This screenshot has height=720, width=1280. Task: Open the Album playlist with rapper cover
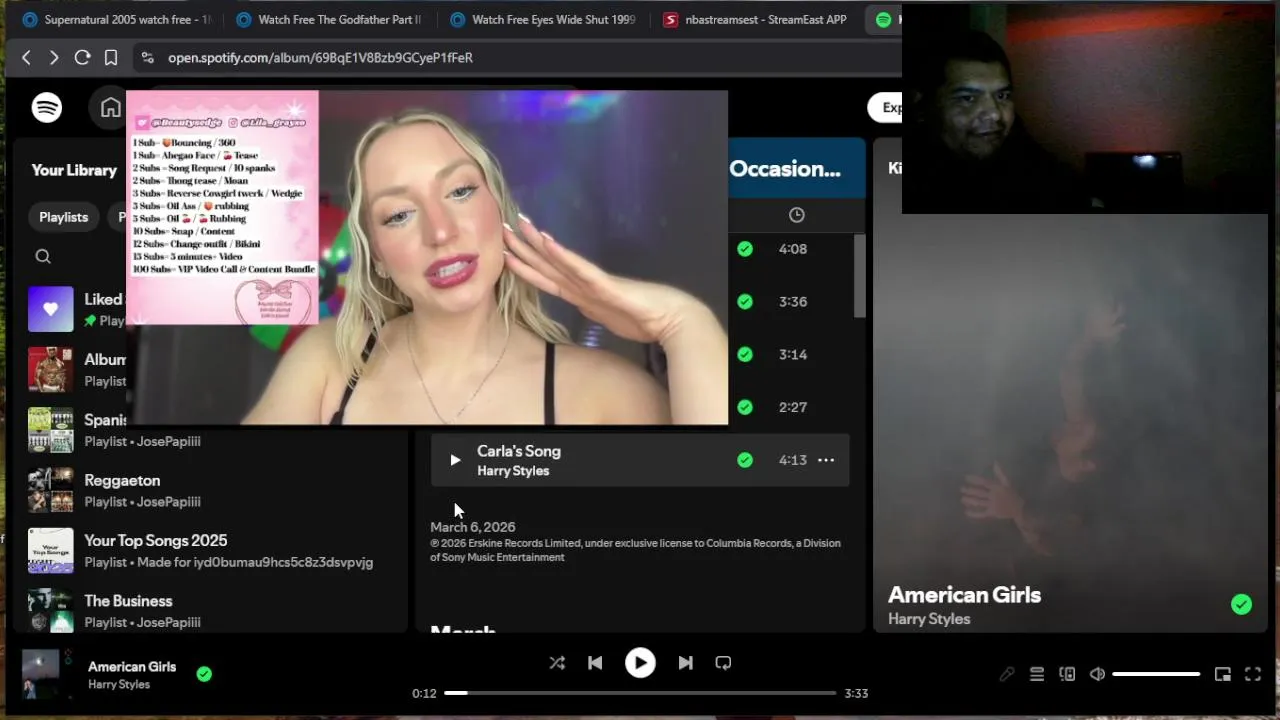pos(76,370)
